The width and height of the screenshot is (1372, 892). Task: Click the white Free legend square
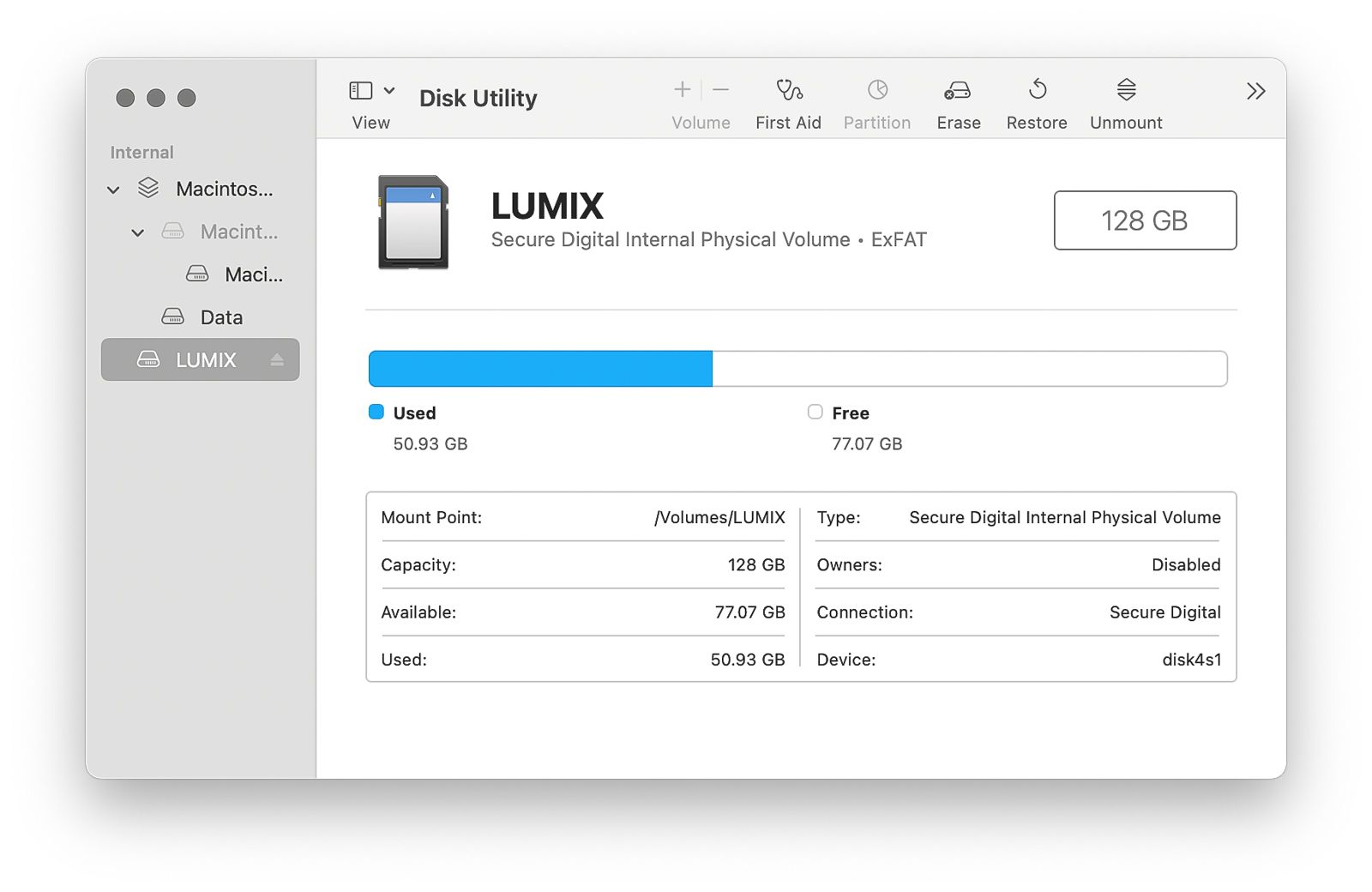click(815, 413)
